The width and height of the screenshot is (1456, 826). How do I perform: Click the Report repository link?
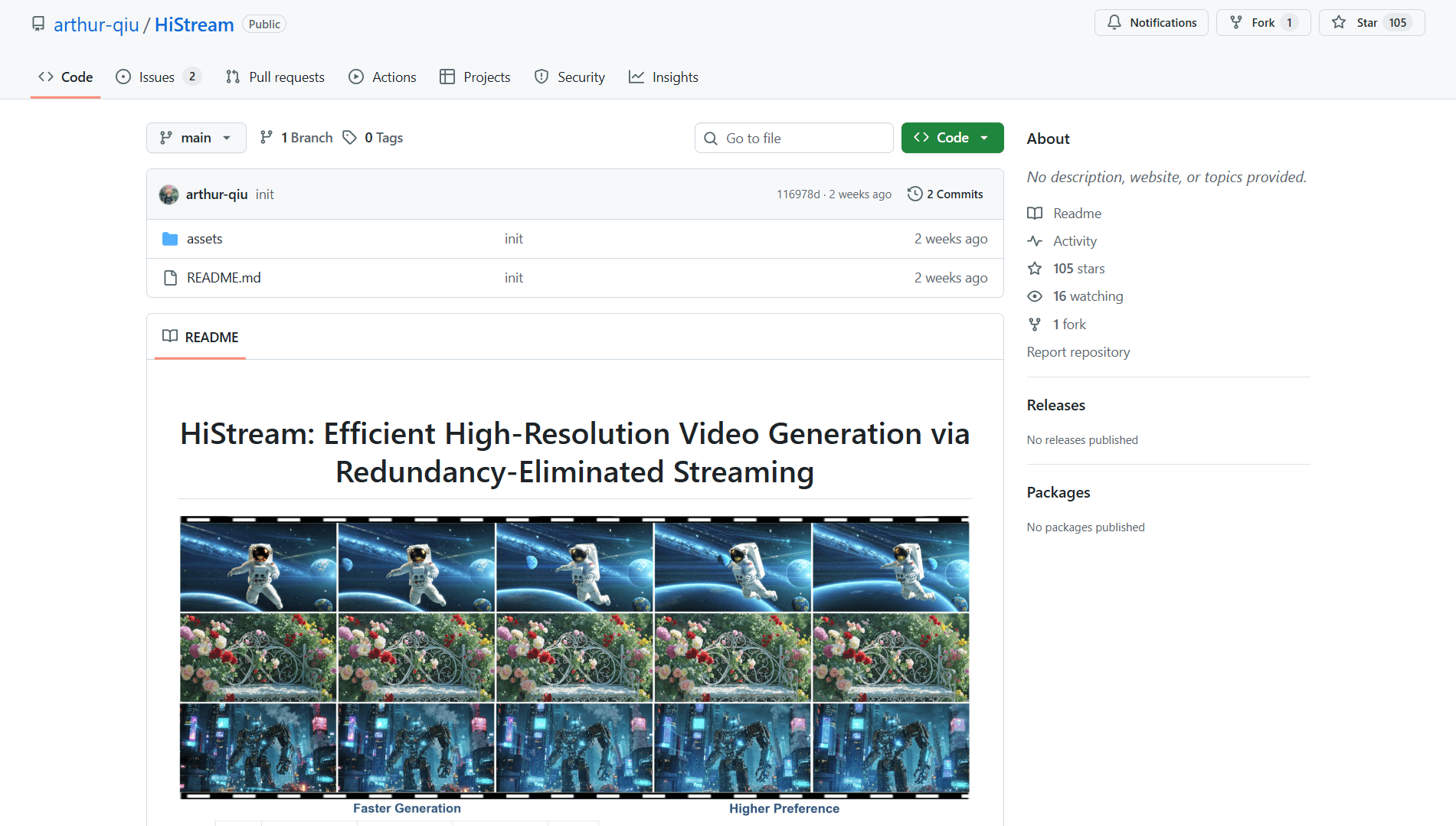click(x=1078, y=352)
